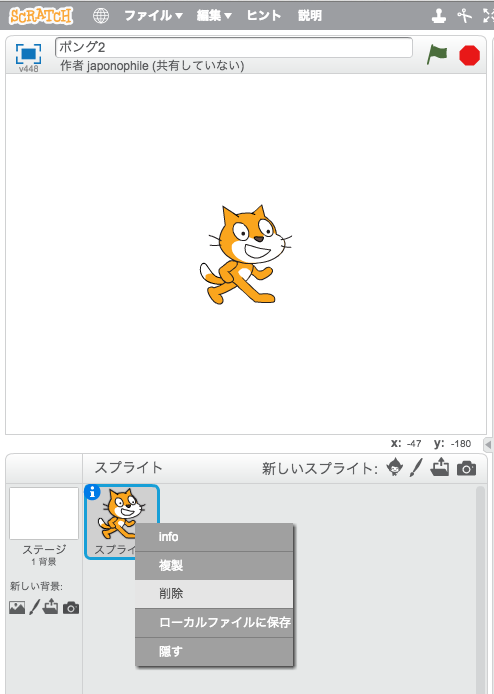Choose 削除 in context menu
494x694 pixels.
pos(214,594)
